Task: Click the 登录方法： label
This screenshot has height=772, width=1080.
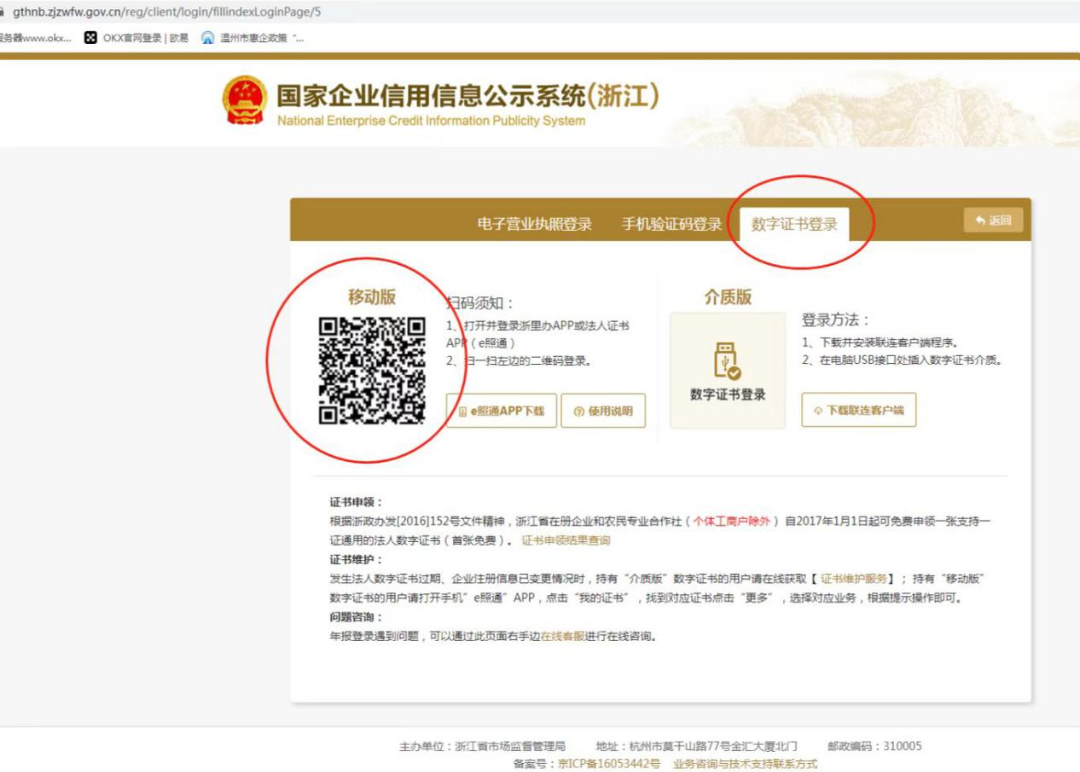Action: pyautogui.click(x=835, y=320)
